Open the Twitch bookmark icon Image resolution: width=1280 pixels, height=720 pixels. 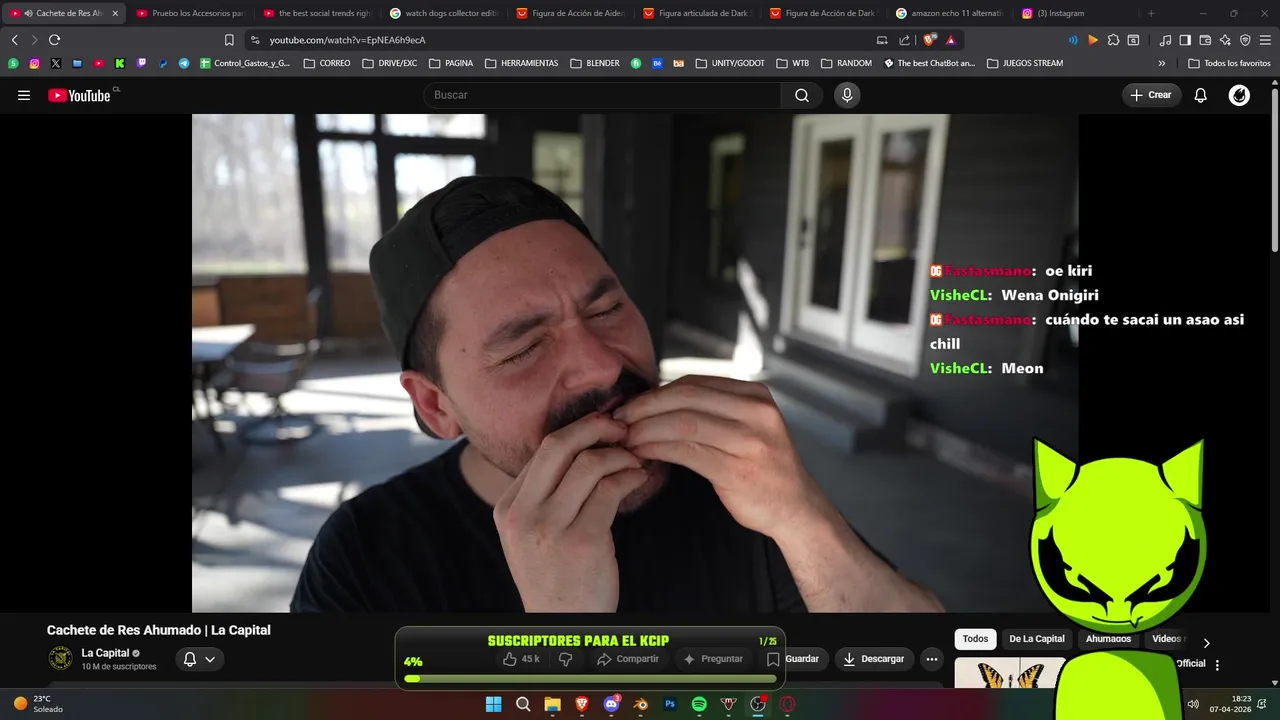coord(141,63)
